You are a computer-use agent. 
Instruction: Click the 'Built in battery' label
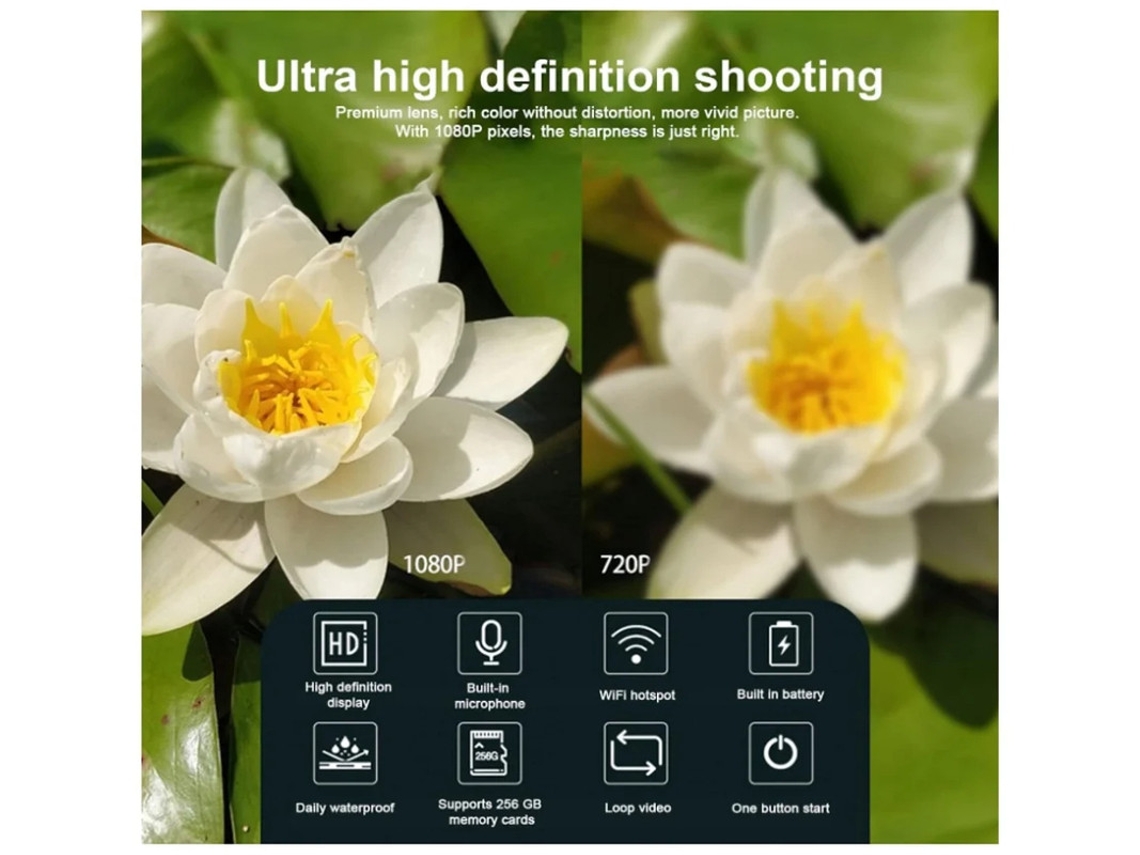[780, 694]
